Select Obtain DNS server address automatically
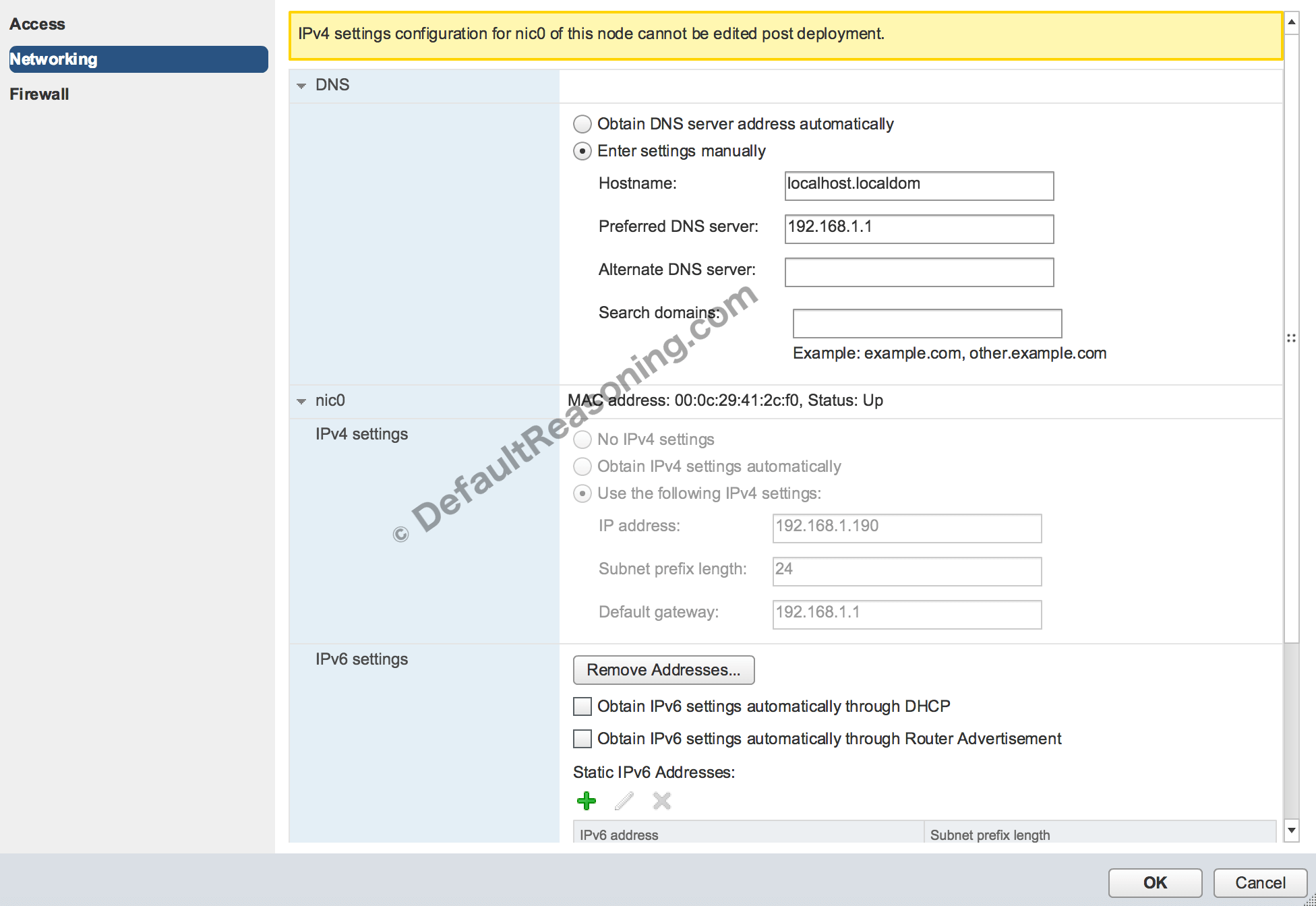The width and height of the screenshot is (1316, 906). pos(582,124)
